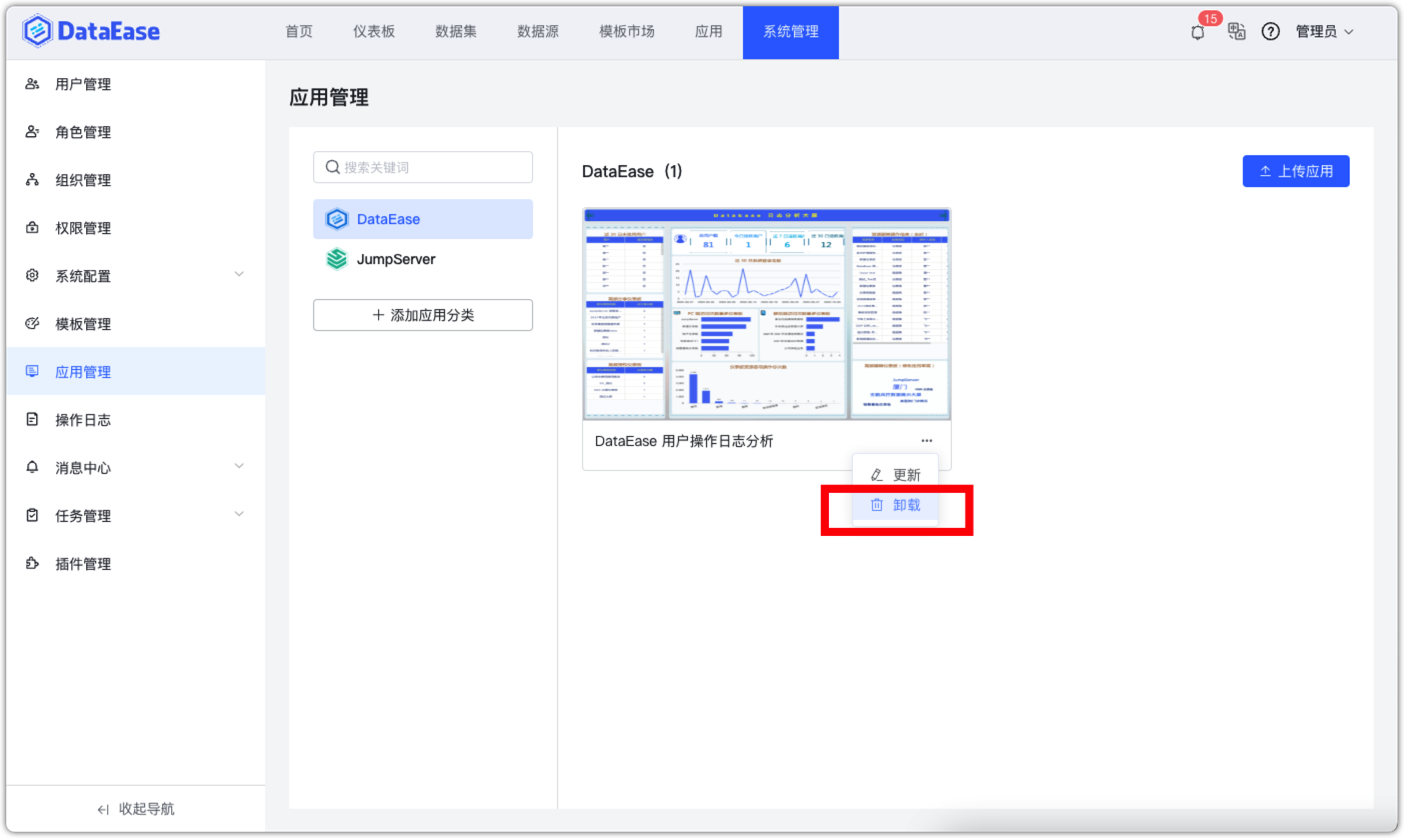
Task: Click the DataEase logo
Action: tap(90, 31)
